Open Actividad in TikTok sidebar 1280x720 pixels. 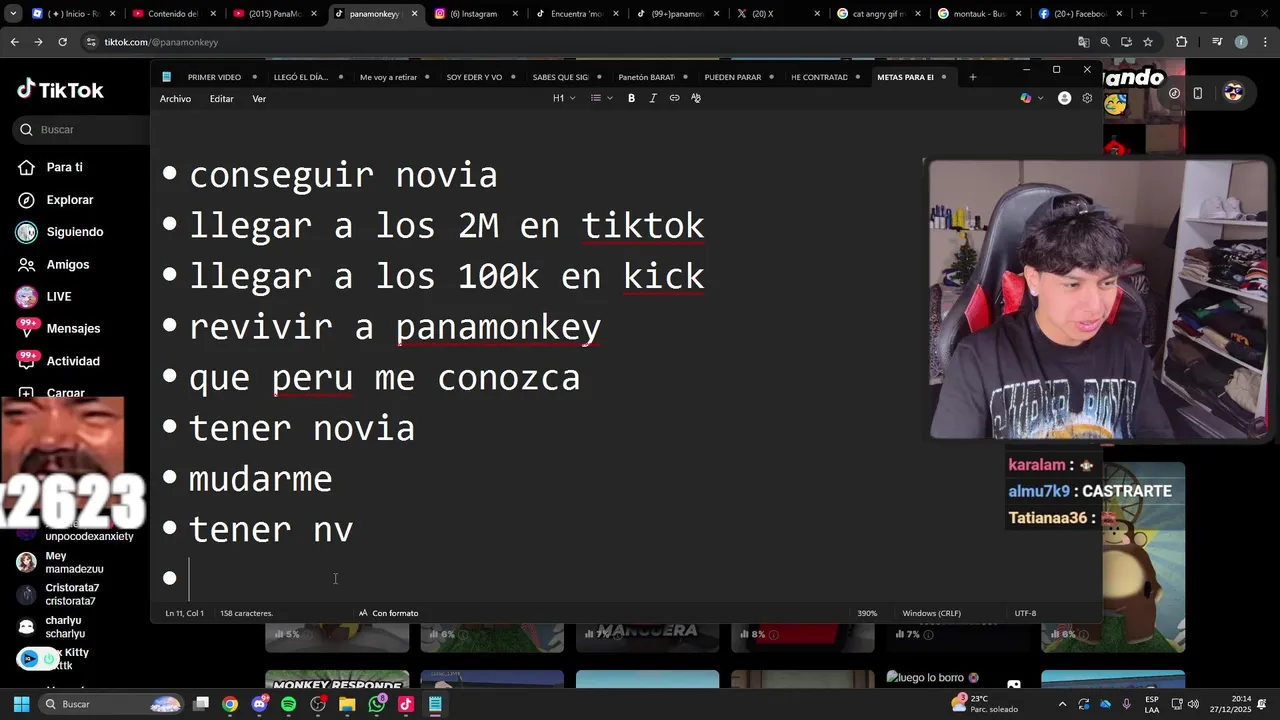point(72,361)
